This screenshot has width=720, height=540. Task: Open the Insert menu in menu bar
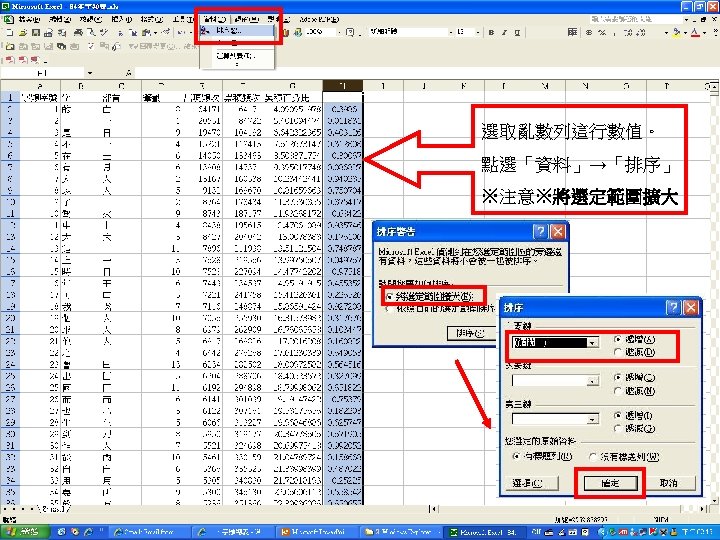tap(122, 19)
